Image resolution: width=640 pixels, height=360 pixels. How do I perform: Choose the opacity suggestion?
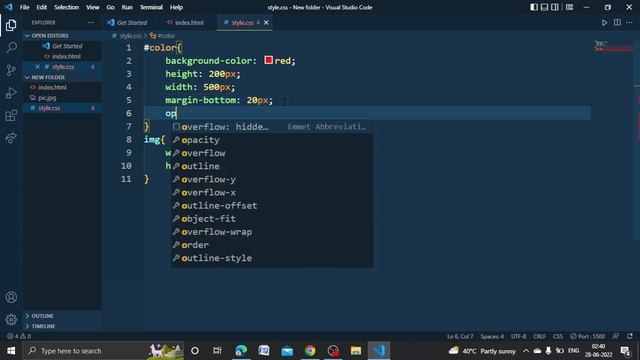272,140
